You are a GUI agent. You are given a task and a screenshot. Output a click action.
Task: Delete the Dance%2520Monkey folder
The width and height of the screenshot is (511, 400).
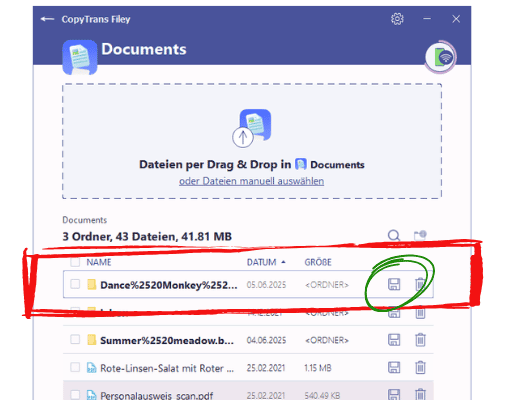point(420,284)
